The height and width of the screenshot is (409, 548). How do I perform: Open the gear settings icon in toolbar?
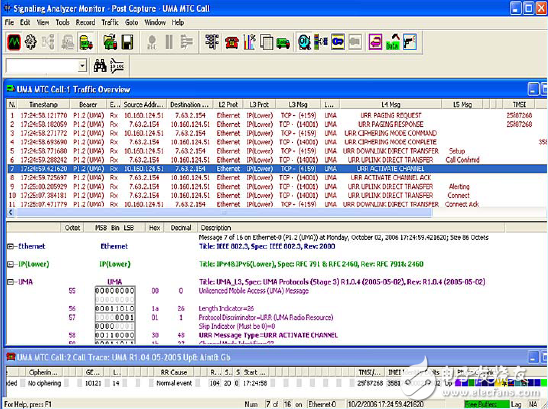coord(30,42)
